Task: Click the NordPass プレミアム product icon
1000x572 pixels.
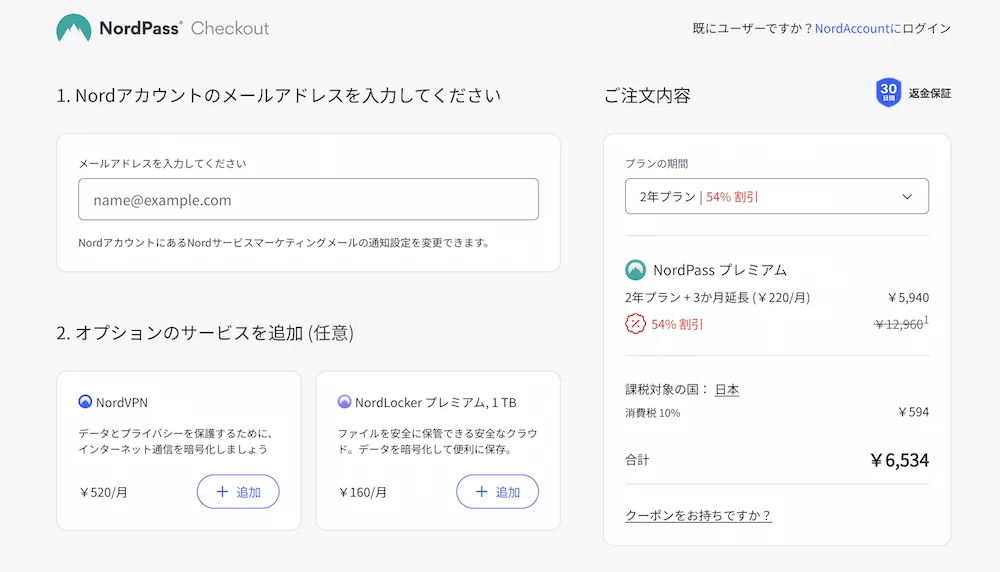Action: (x=635, y=270)
